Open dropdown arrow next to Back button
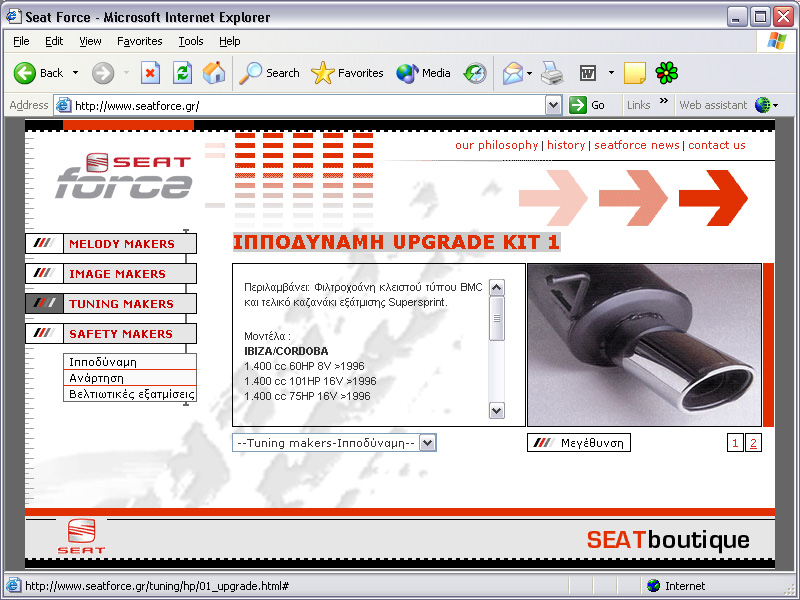Viewport: 800px width, 600px height. [x=76, y=73]
